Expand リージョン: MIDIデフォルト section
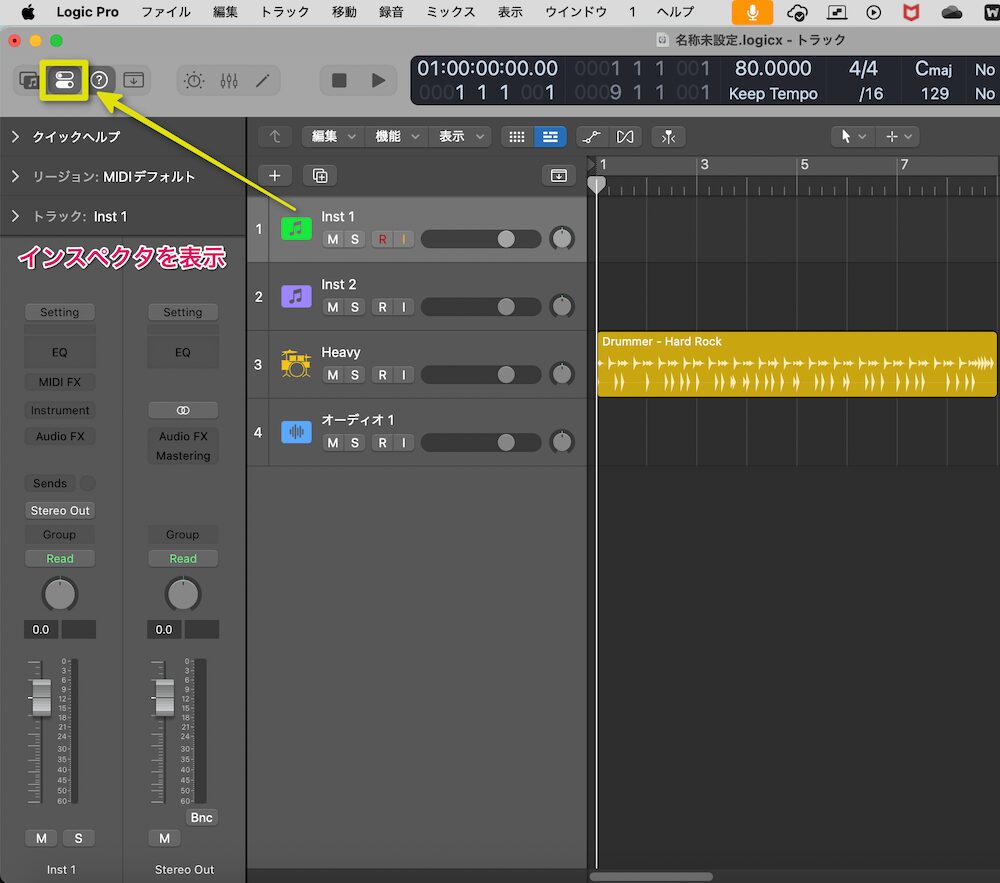 pos(15,176)
